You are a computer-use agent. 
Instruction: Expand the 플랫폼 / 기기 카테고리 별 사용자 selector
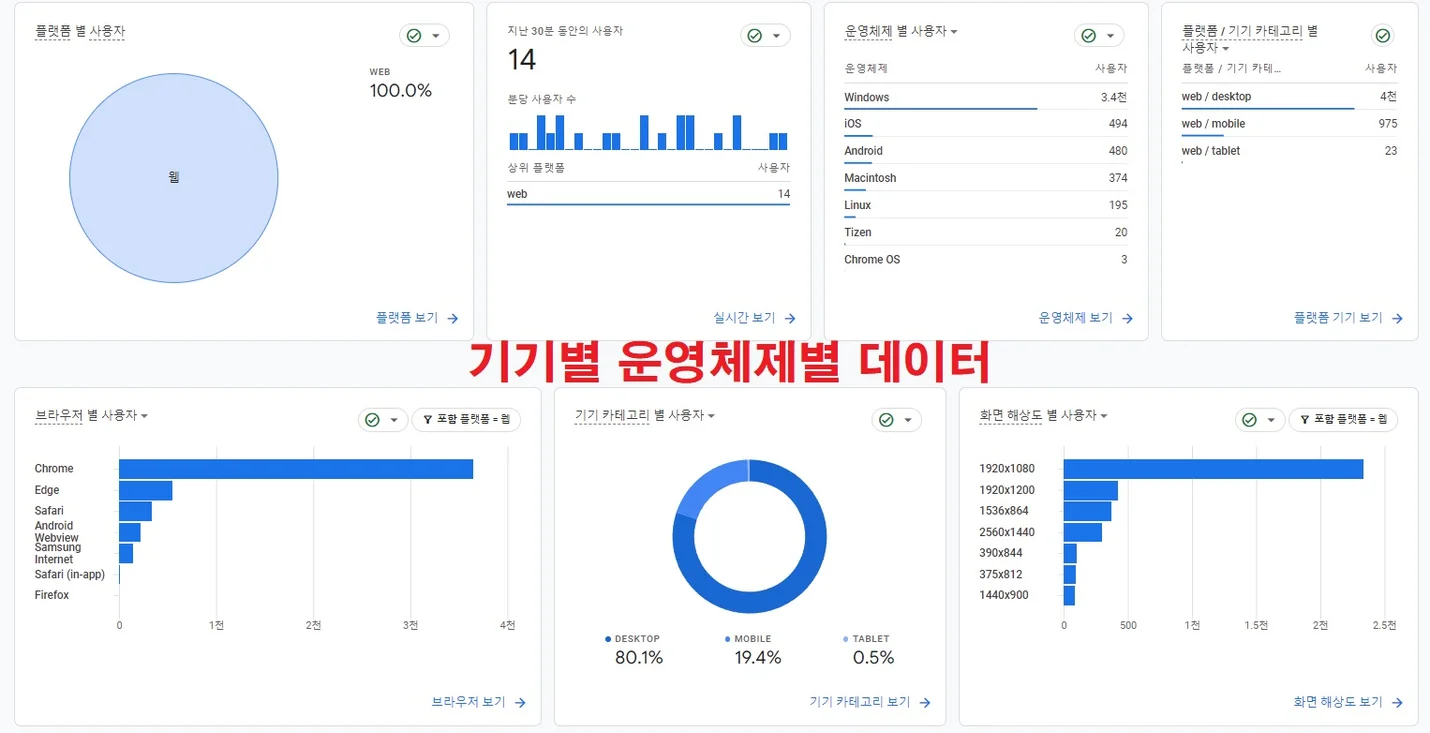pos(1250,39)
